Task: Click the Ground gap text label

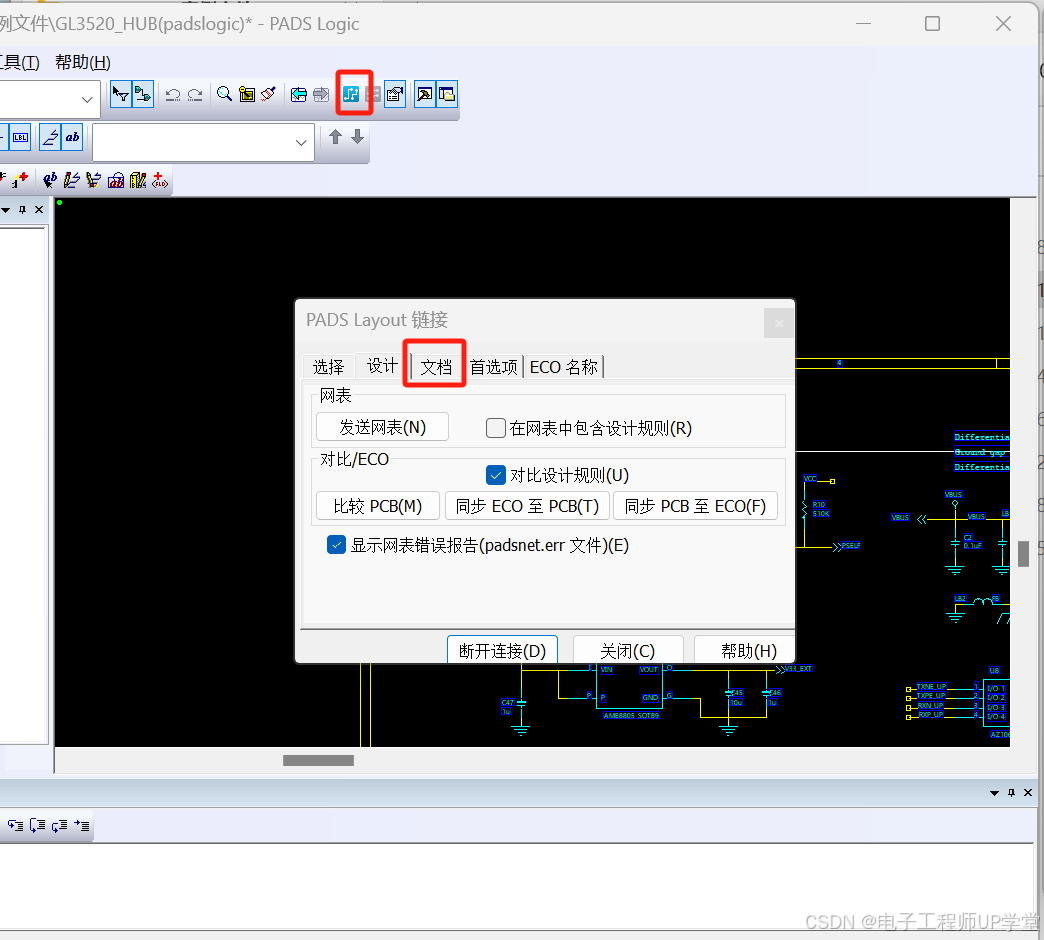Action: [981, 452]
